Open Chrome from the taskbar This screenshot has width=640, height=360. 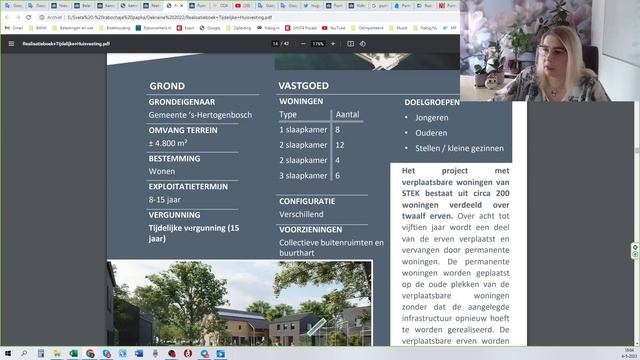pyautogui.click(x=90, y=353)
